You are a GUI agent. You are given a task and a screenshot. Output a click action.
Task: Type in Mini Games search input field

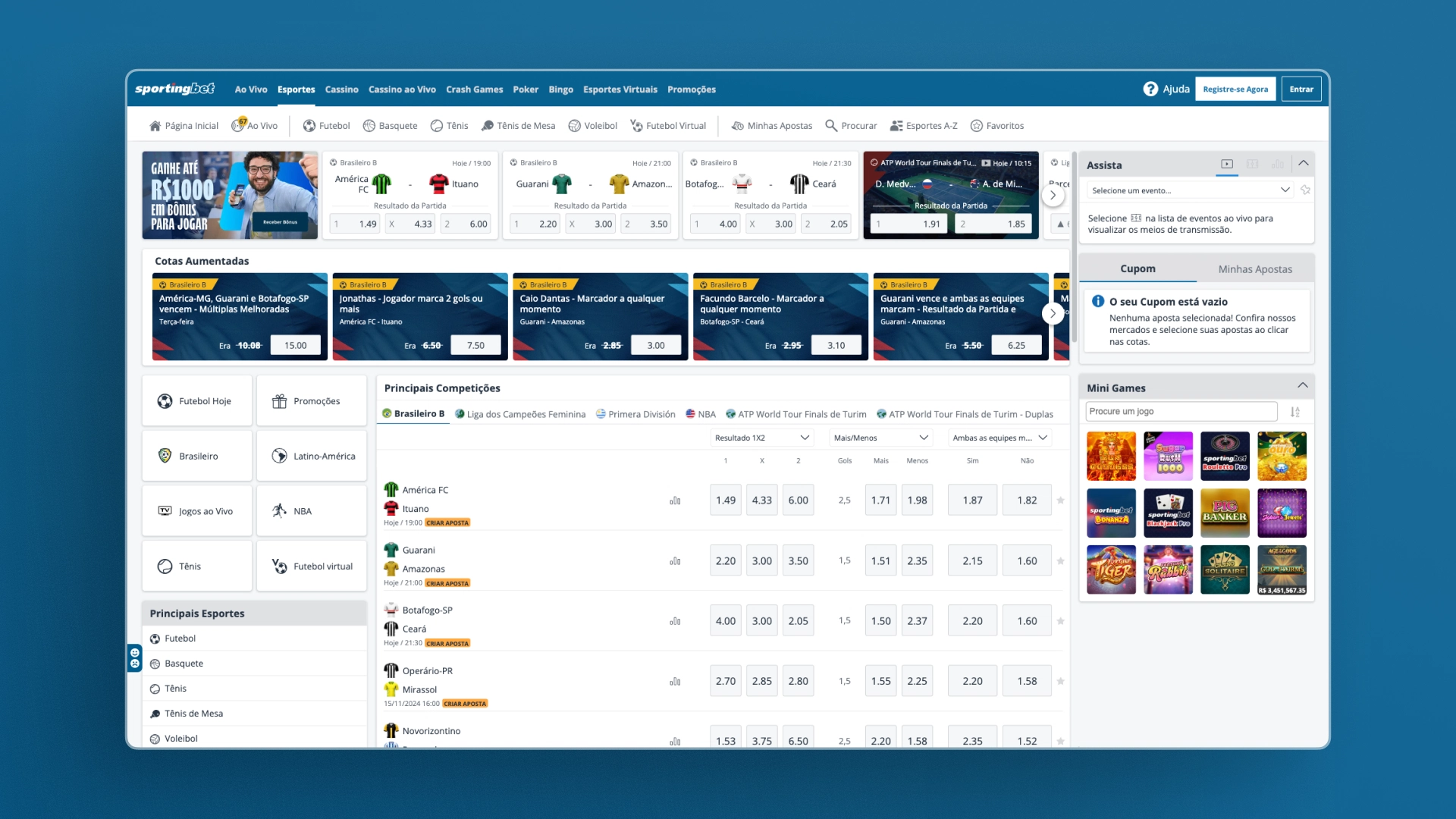point(1180,411)
